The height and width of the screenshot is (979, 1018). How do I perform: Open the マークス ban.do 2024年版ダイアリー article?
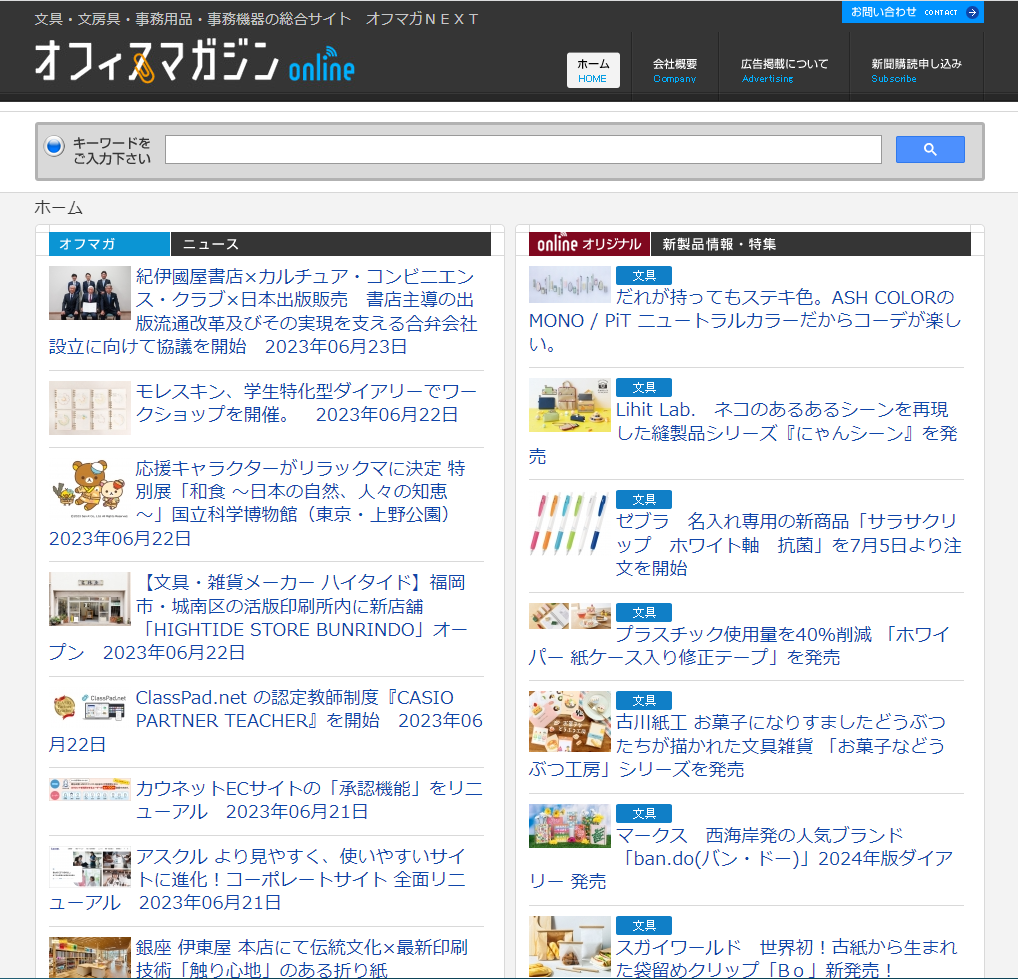740,858
